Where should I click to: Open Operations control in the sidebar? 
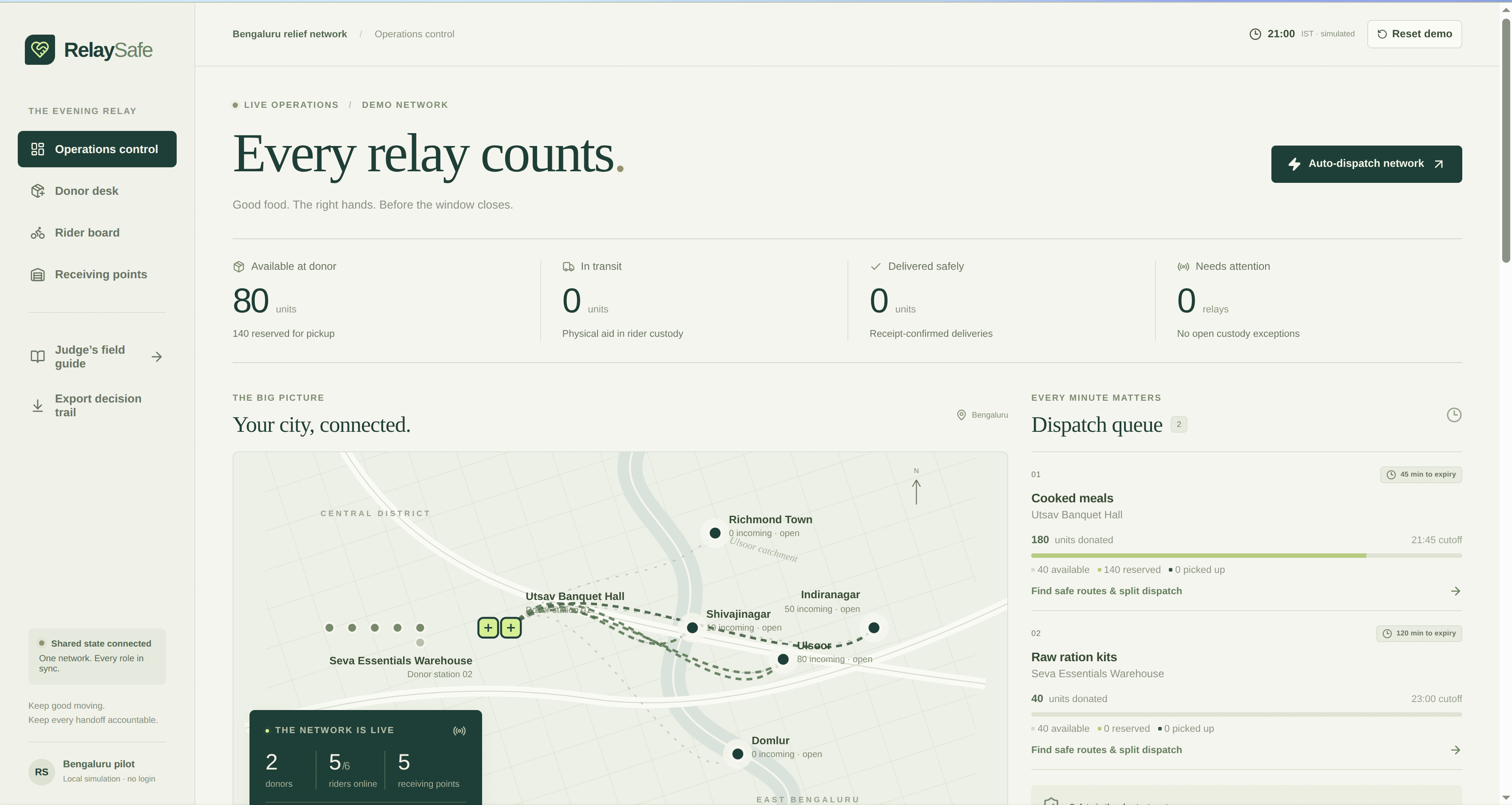point(97,149)
